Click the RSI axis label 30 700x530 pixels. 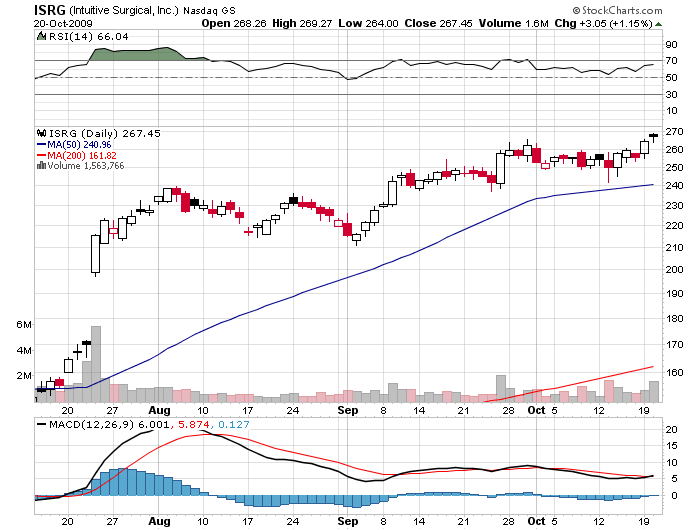[671, 94]
